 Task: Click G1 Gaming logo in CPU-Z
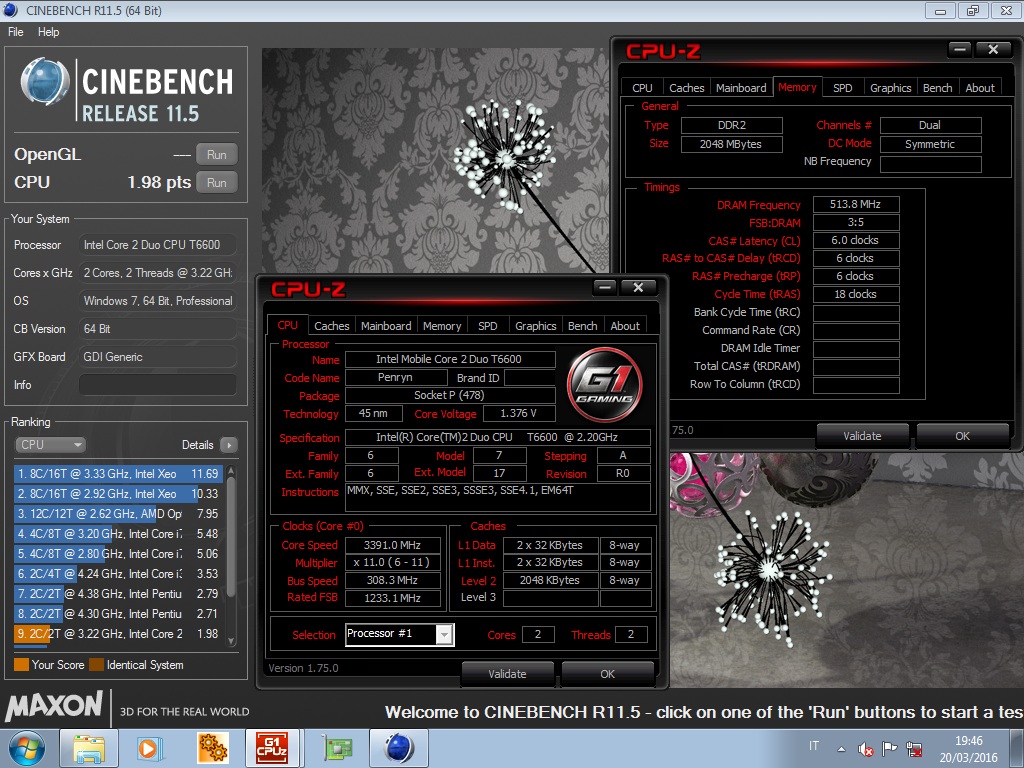tap(605, 385)
